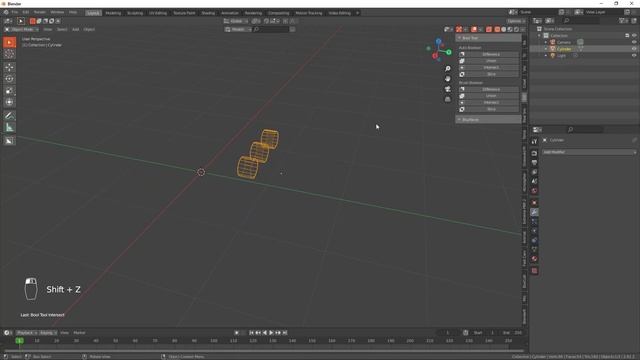
Task: Click the zoom magnifier viewport icon
Action: pyautogui.click(x=448, y=69)
